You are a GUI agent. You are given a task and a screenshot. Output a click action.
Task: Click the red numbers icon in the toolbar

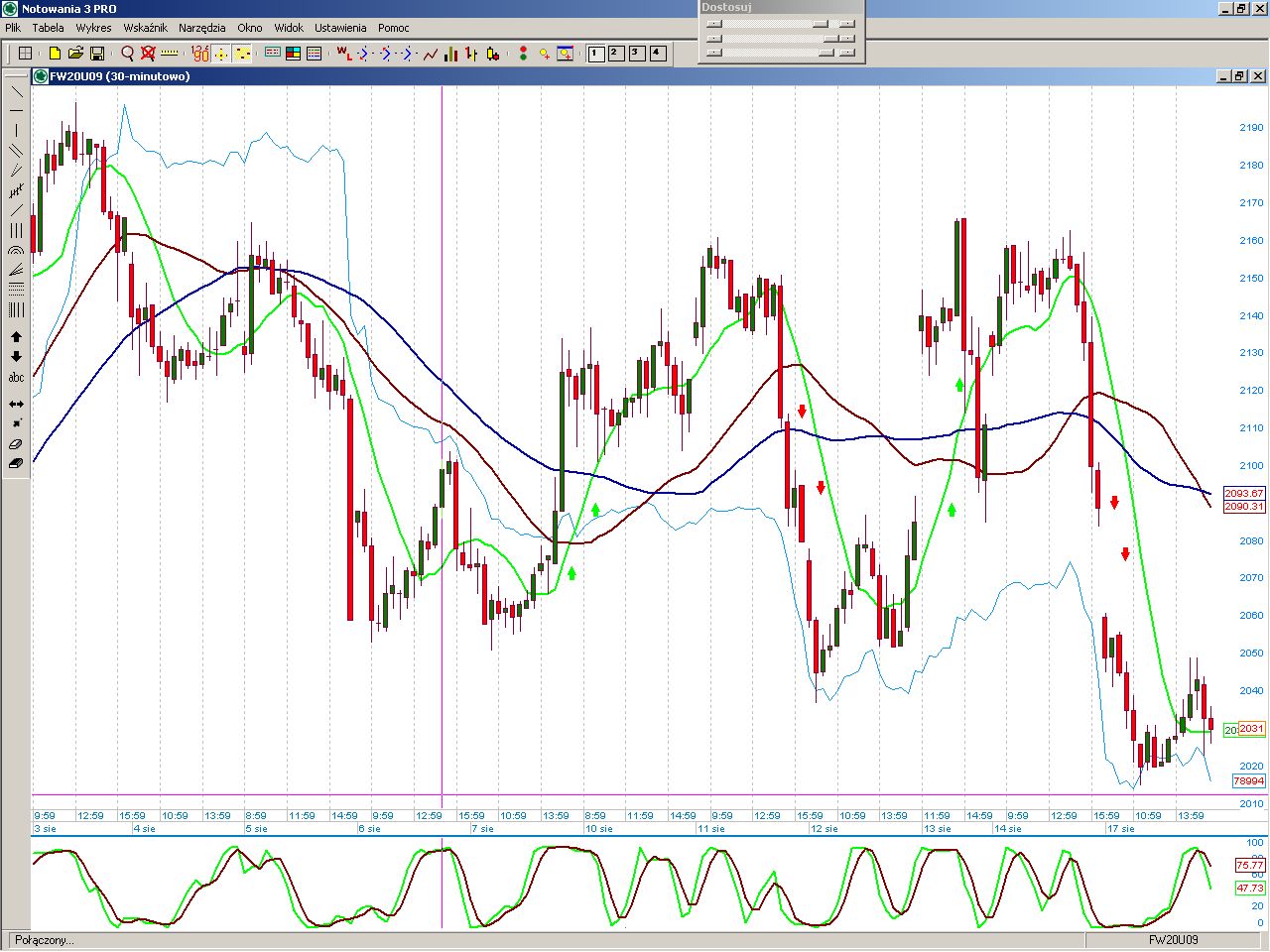(199, 54)
